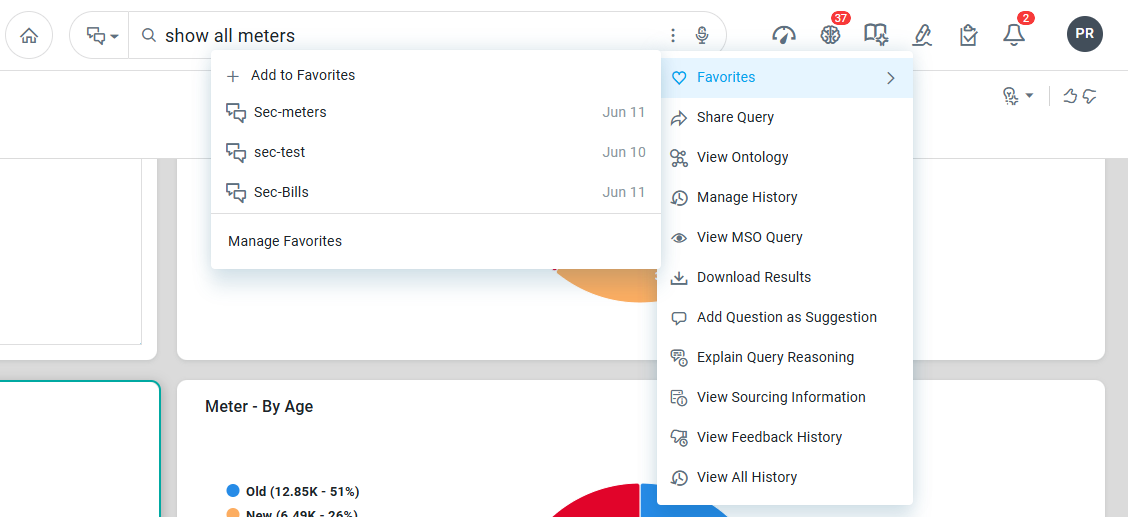Open the PR user profile avatar

(x=1084, y=34)
